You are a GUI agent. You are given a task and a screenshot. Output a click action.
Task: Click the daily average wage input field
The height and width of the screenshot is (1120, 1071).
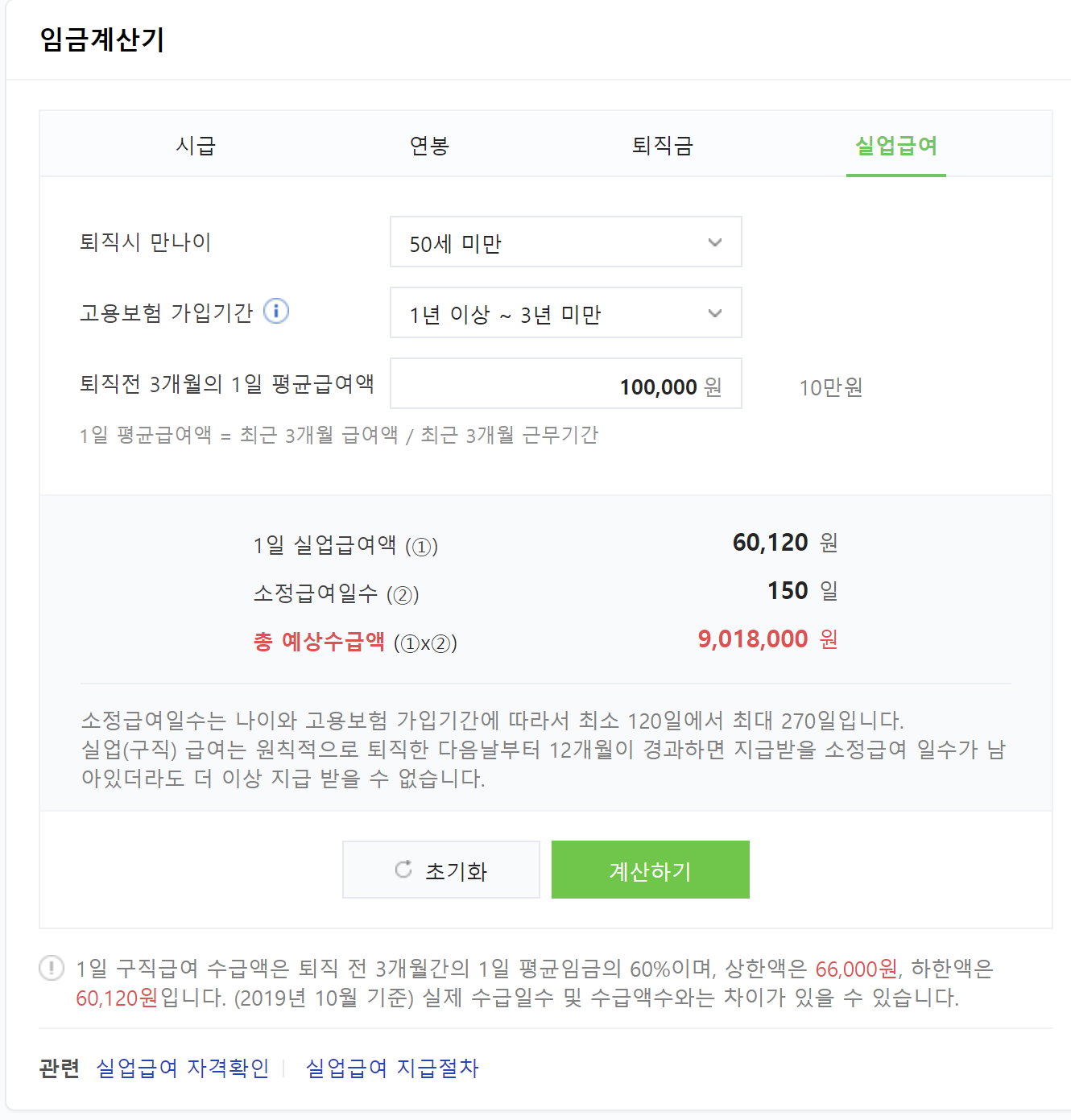coord(564,384)
